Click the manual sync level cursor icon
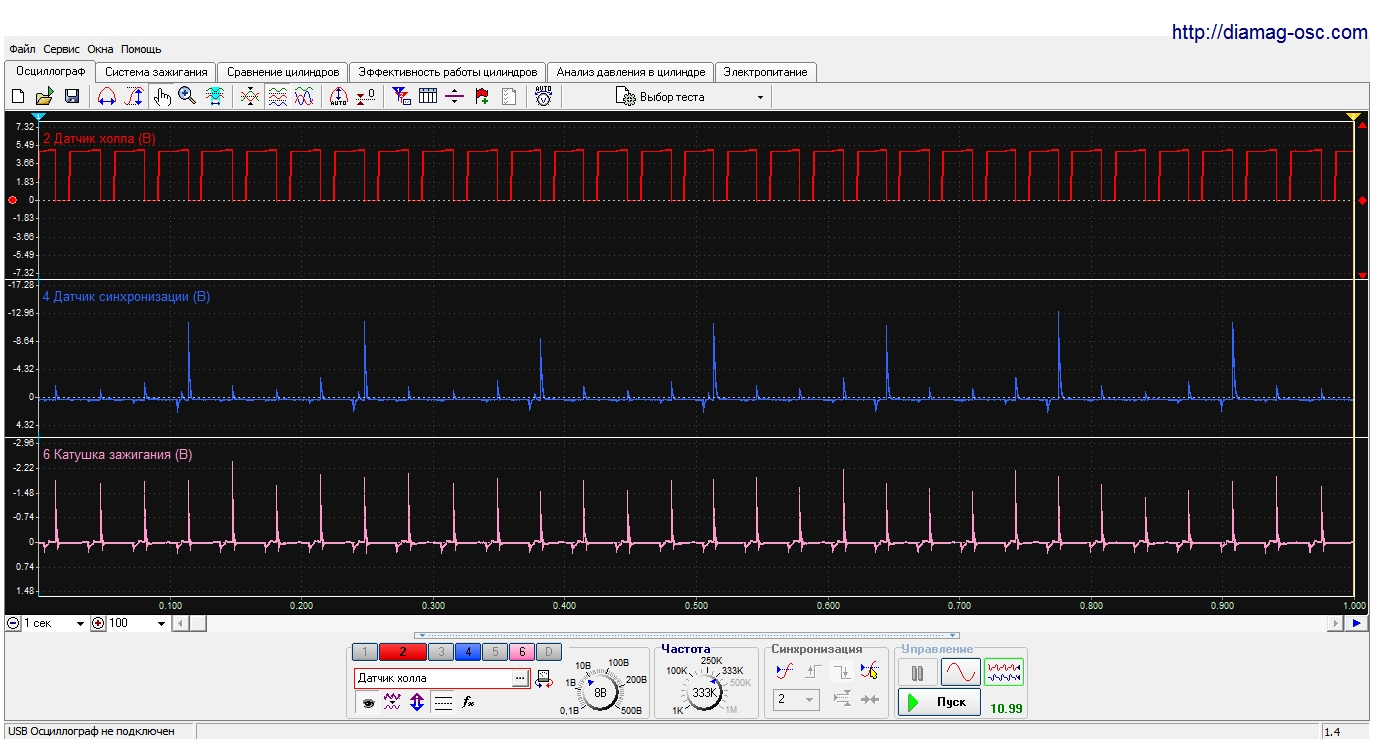 tap(869, 672)
